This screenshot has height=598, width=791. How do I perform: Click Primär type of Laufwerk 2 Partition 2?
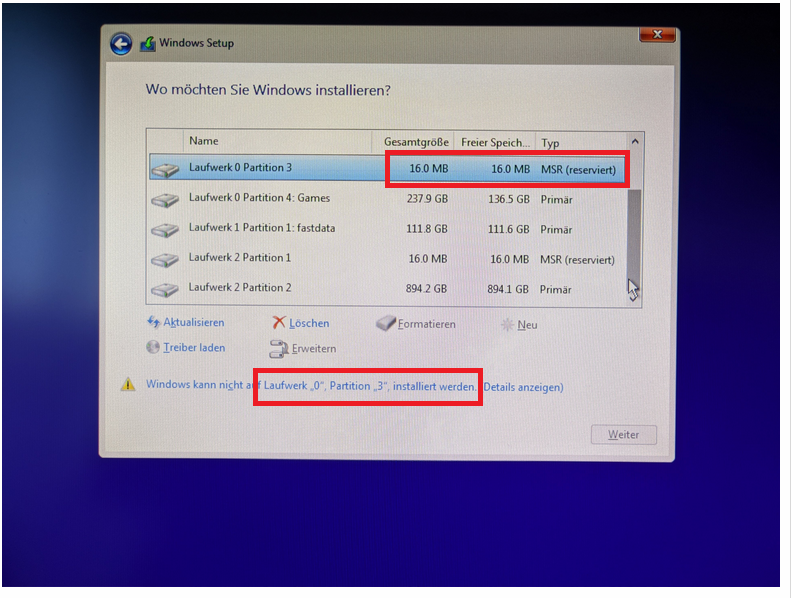click(555, 290)
